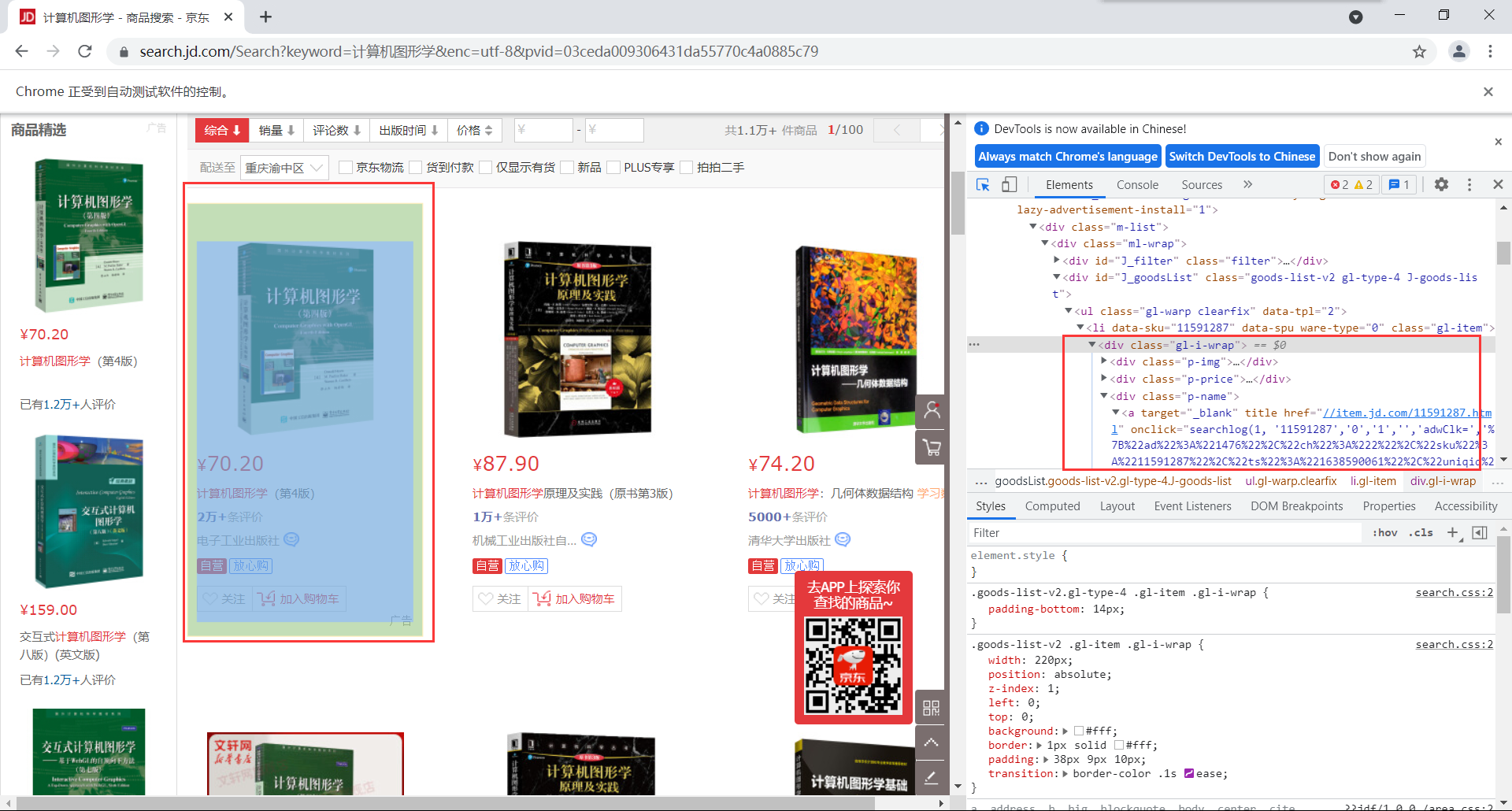
Task: Expand the div class p-price node
Action: coord(1104,379)
